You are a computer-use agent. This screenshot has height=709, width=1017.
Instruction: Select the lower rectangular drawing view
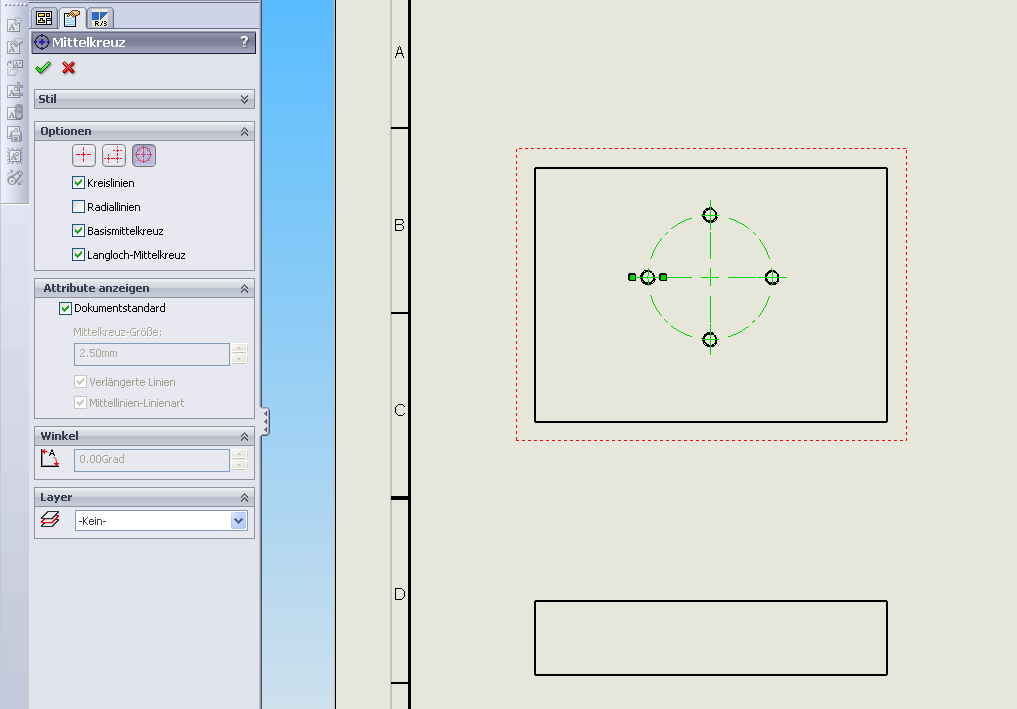(x=711, y=638)
